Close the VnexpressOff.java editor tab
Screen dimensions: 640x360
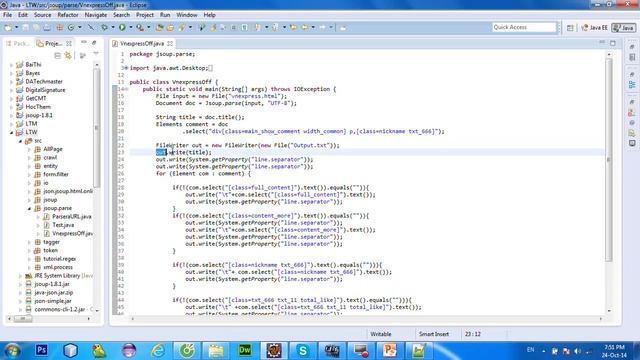tap(170, 43)
